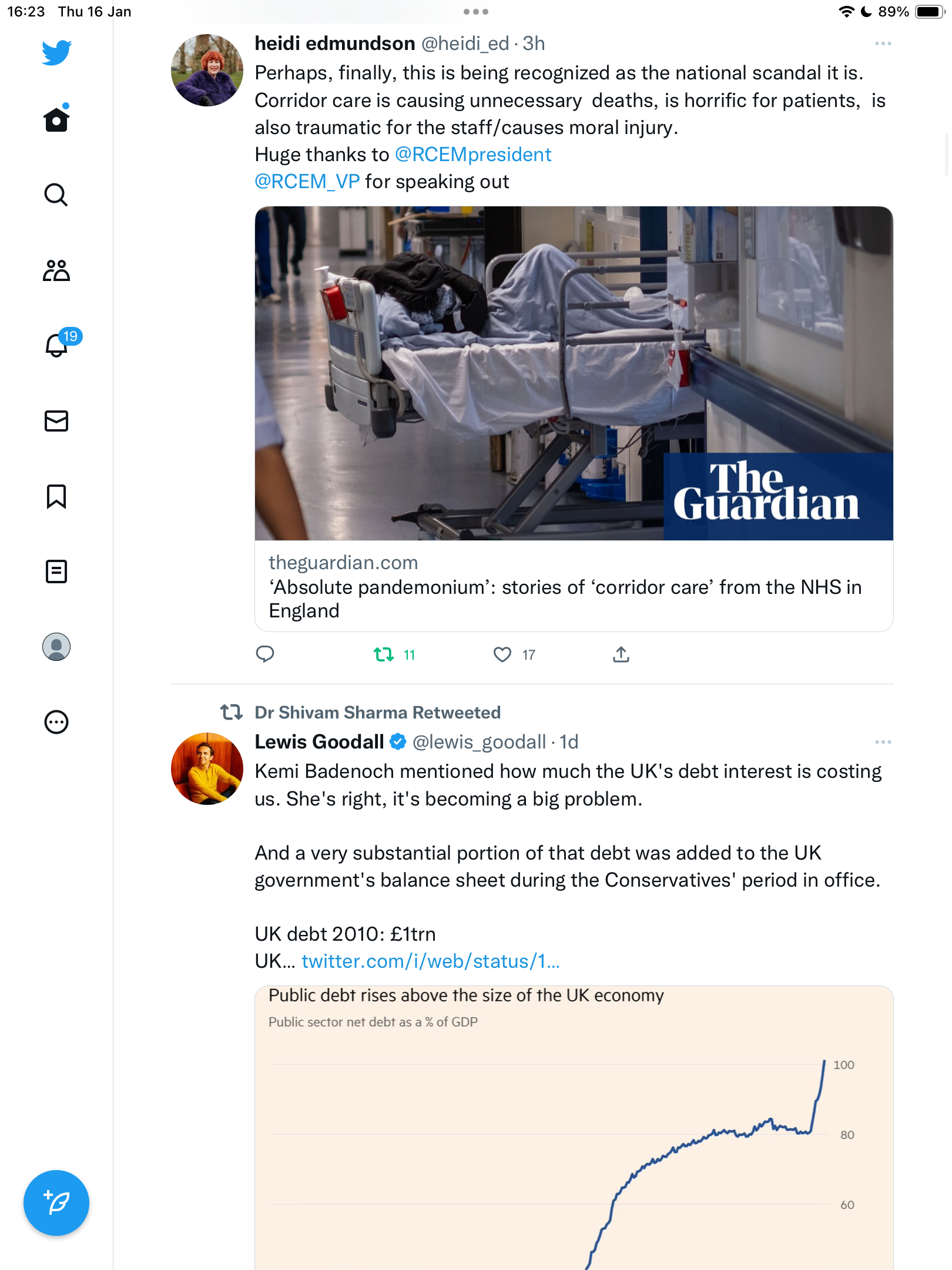The height and width of the screenshot is (1270, 952).
Task: Go to Home feed icon
Action: tap(56, 119)
